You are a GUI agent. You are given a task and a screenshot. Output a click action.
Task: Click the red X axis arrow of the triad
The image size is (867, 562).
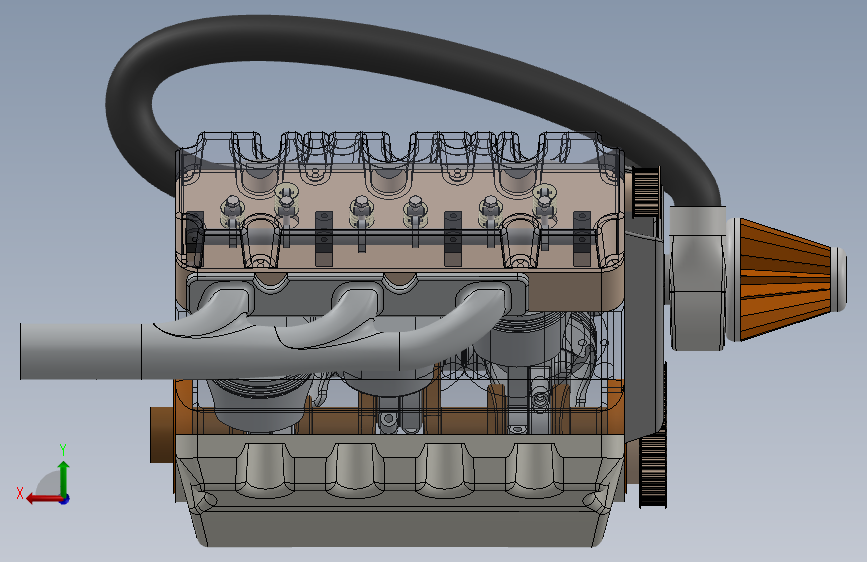pyautogui.click(x=43, y=499)
